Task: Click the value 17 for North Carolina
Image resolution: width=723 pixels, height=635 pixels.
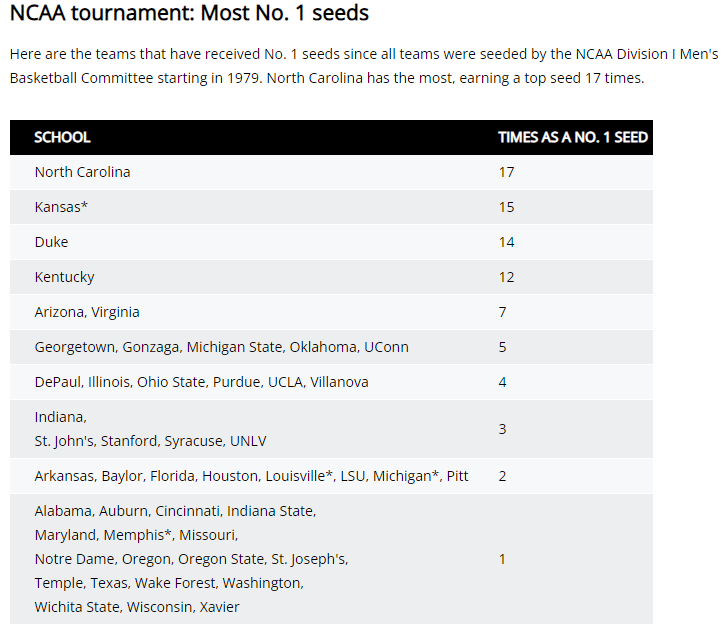Action: point(506,172)
